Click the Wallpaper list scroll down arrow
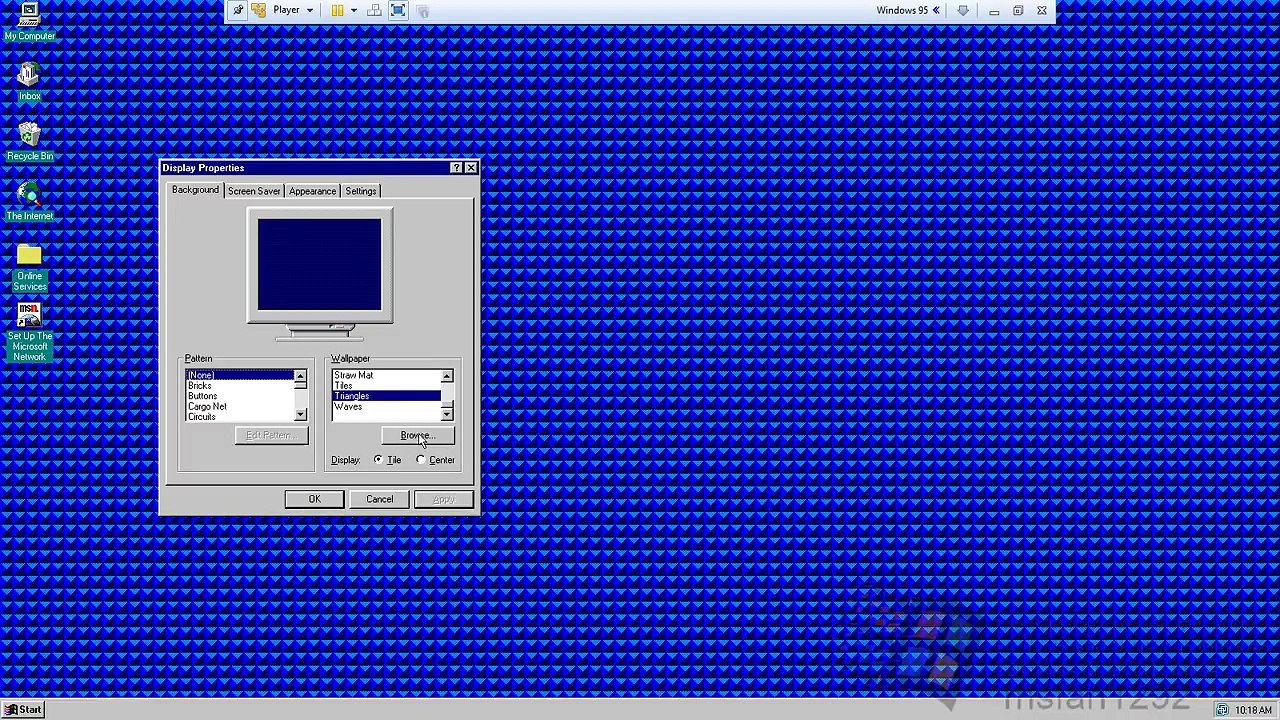The height and width of the screenshot is (720, 1280). click(x=447, y=414)
